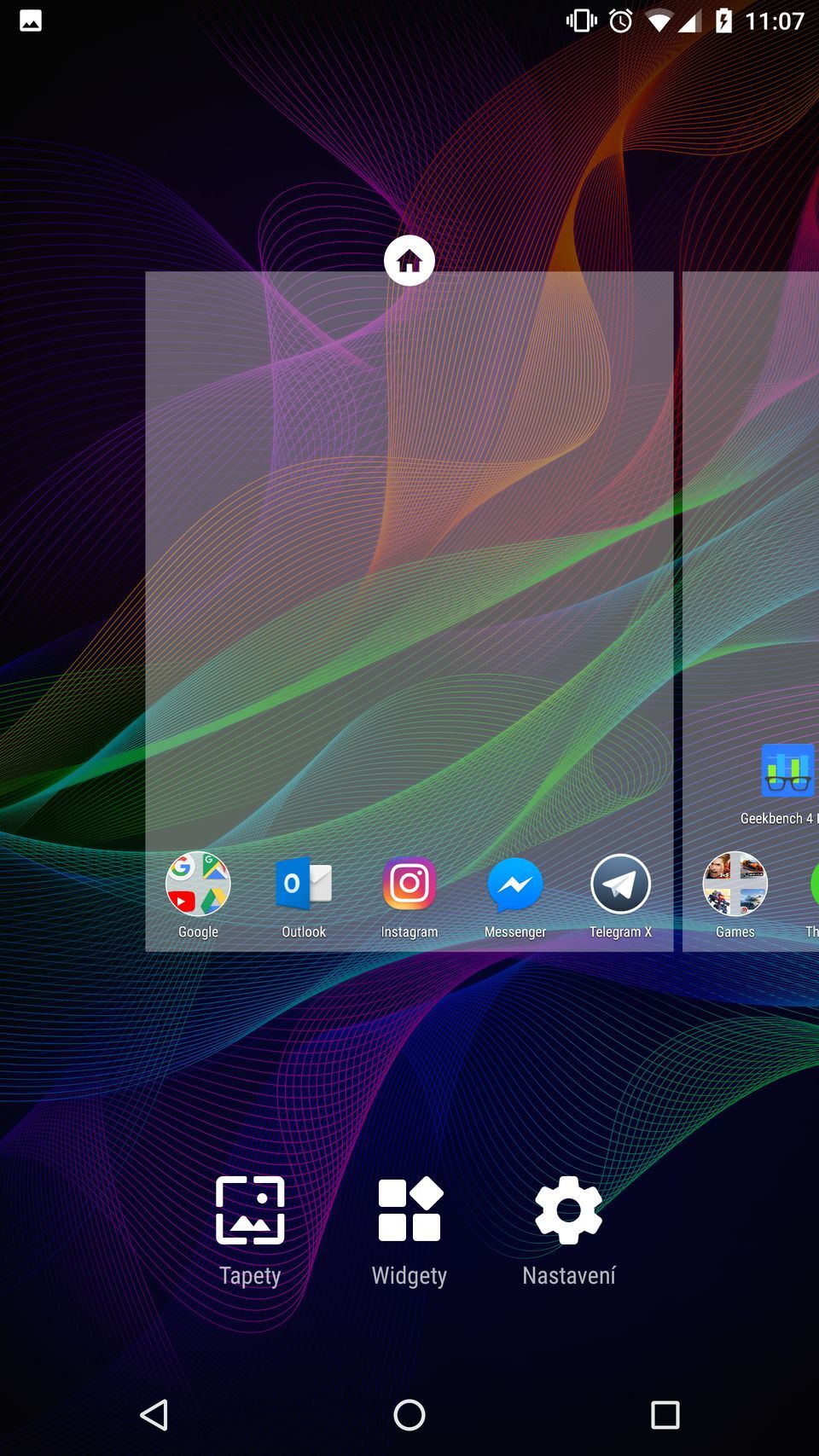Tap the recent apps square button
819x1456 pixels.
click(x=665, y=1415)
